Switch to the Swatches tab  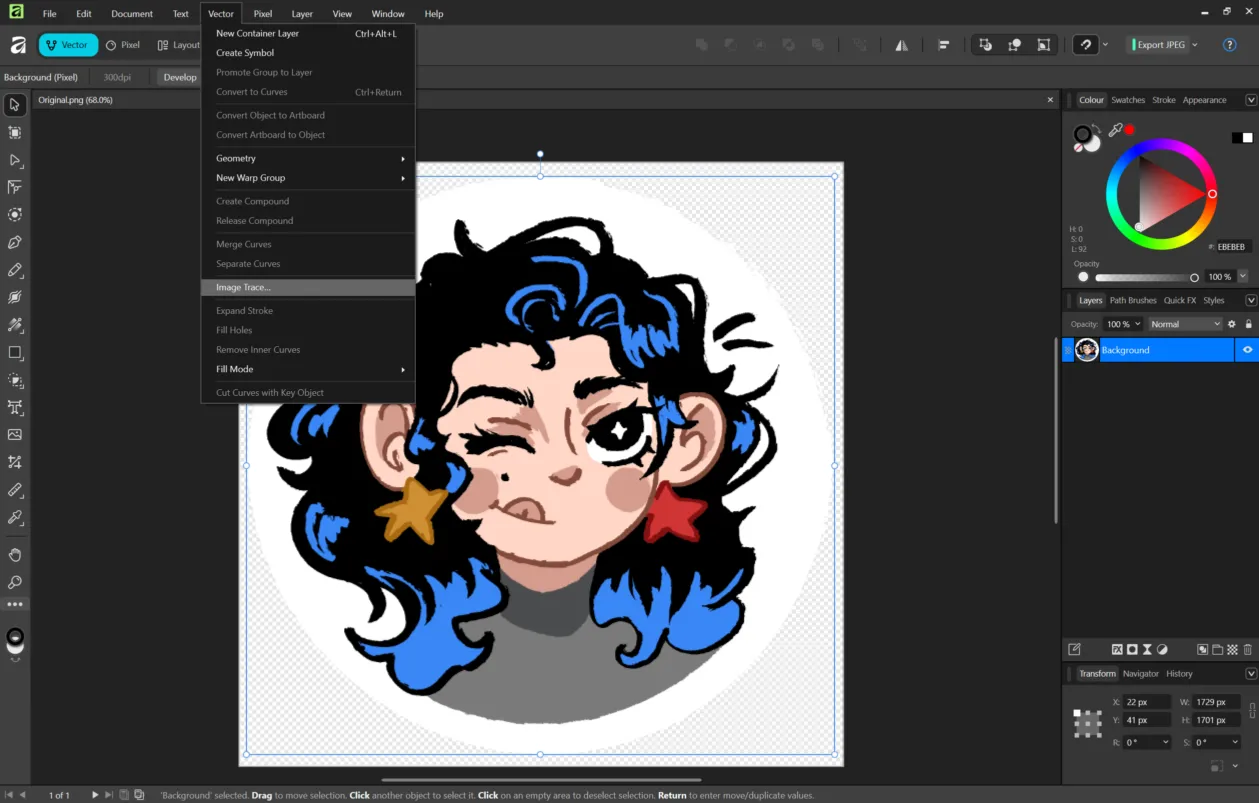[x=1127, y=100]
